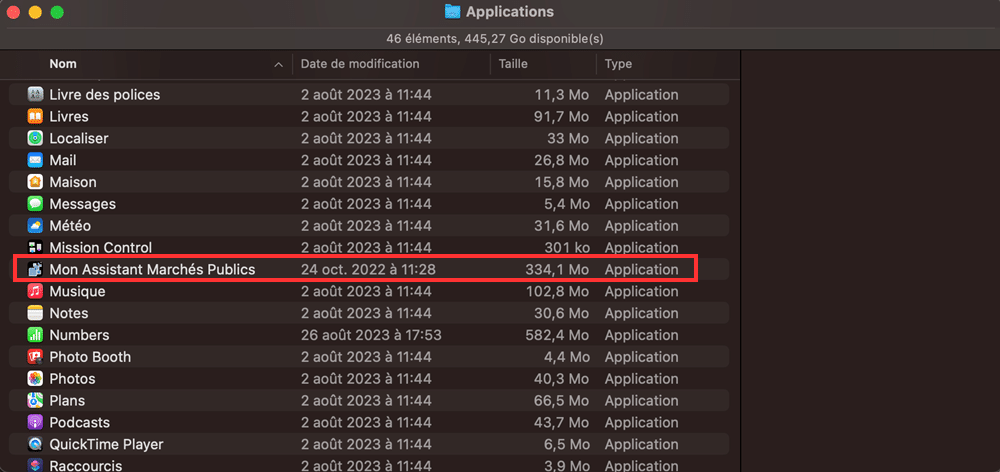
Task: Click the Maison home app icon
Action: click(35, 182)
